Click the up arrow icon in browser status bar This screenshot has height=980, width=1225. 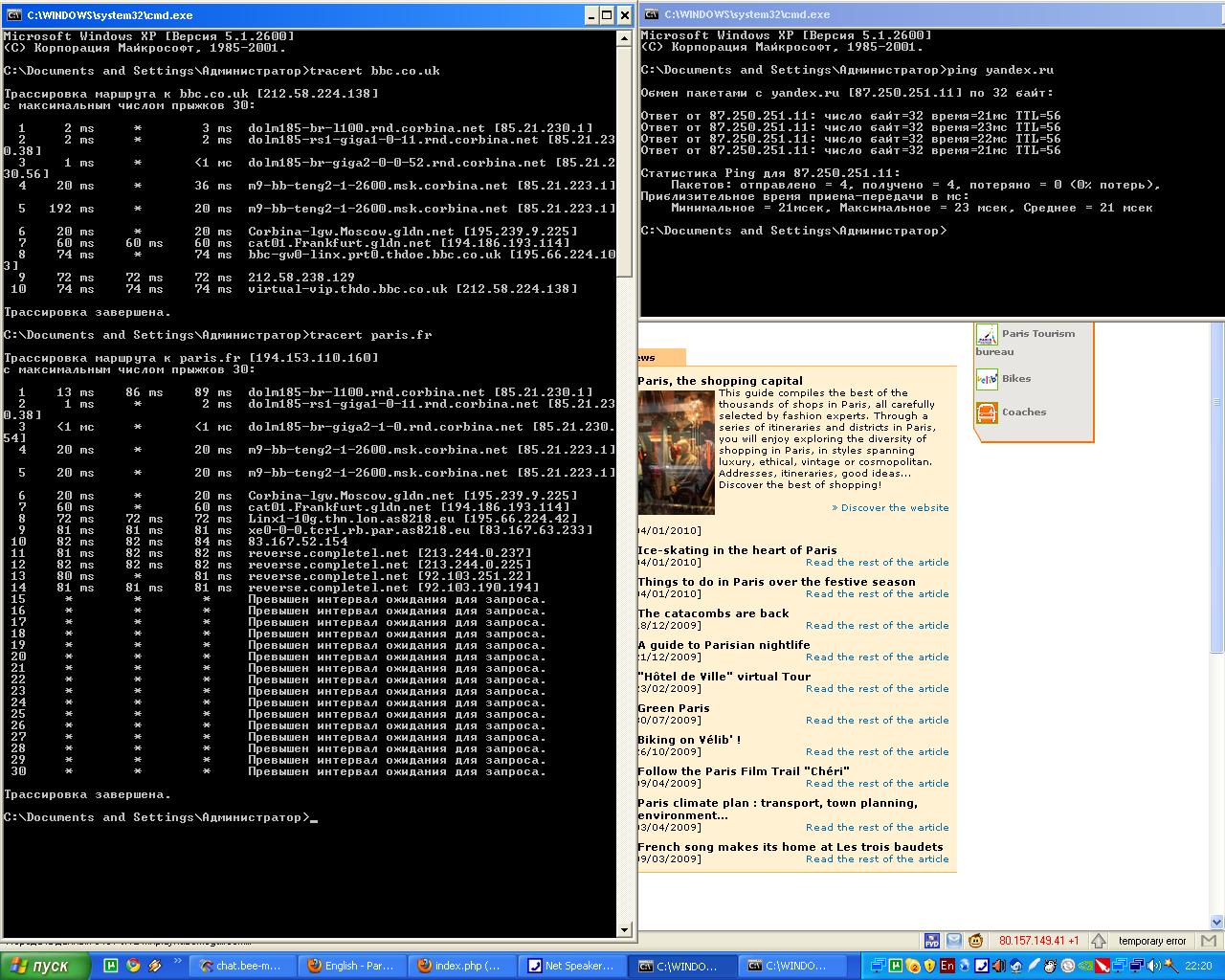point(1099,941)
